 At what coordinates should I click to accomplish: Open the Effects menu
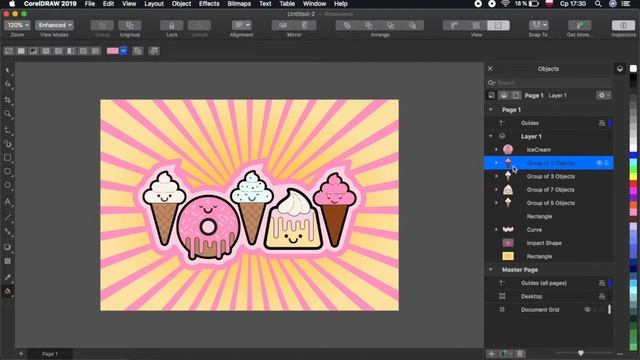(209, 4)
